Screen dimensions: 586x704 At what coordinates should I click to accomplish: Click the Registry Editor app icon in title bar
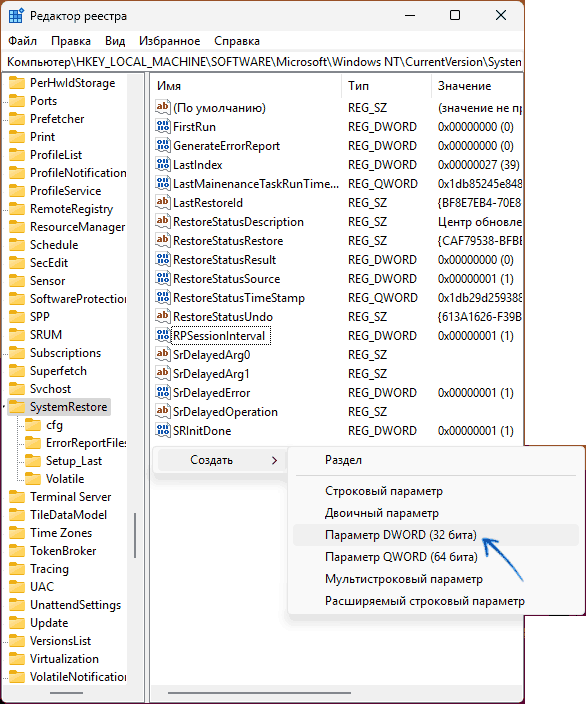16,16
